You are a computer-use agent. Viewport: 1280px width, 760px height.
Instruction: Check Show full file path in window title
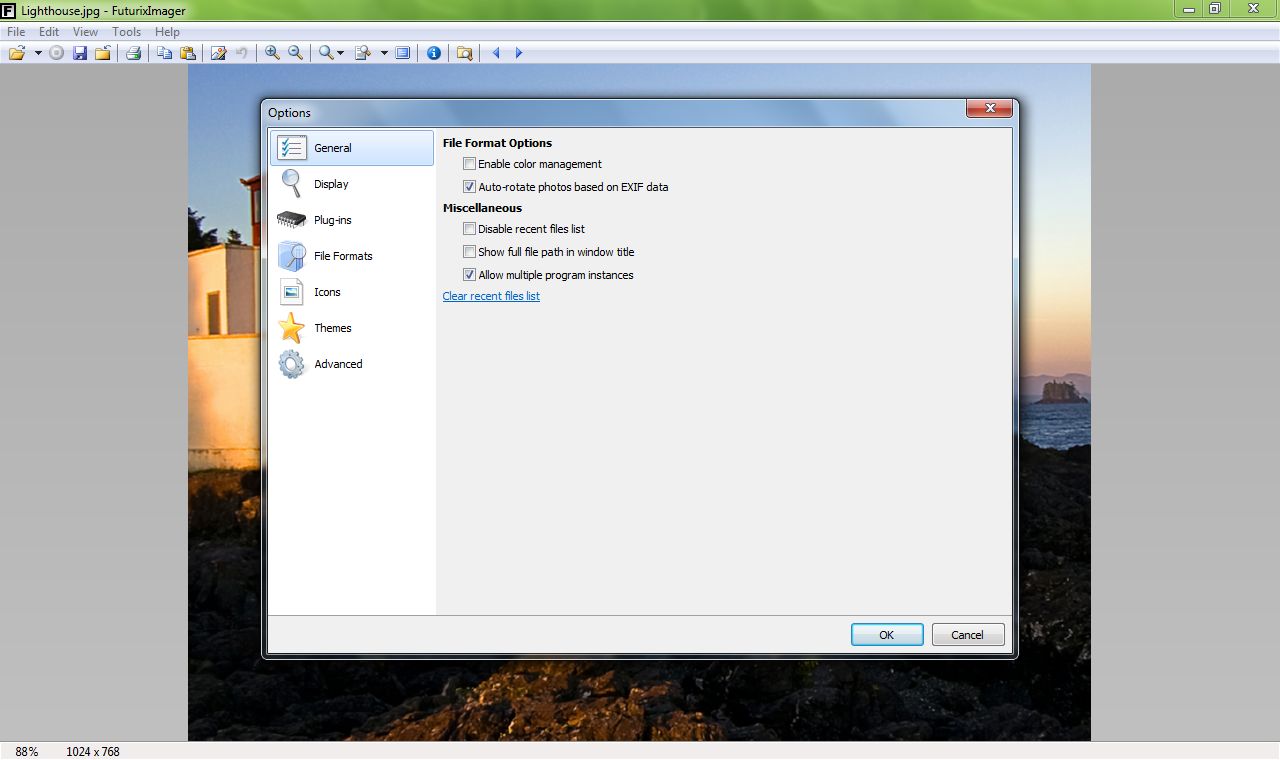[469, 252]
